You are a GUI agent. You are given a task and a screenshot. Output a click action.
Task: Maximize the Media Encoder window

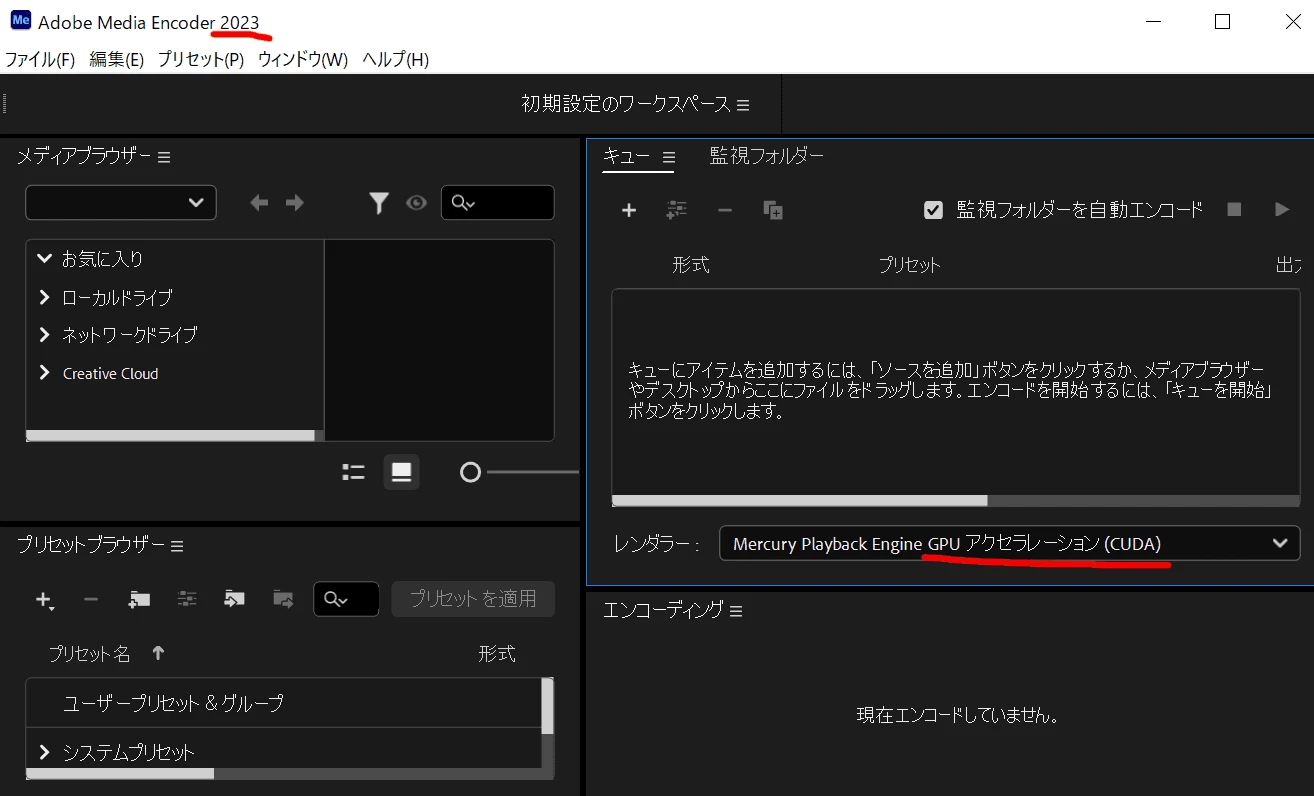[1222, 21]
